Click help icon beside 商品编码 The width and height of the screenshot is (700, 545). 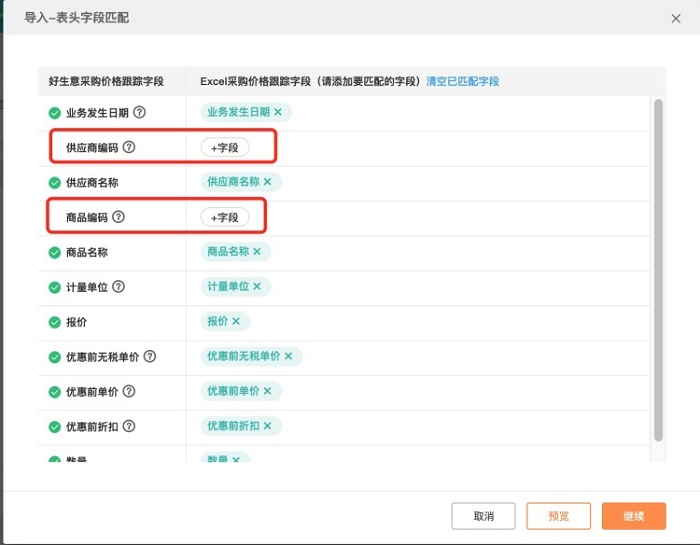click(118, 217)
